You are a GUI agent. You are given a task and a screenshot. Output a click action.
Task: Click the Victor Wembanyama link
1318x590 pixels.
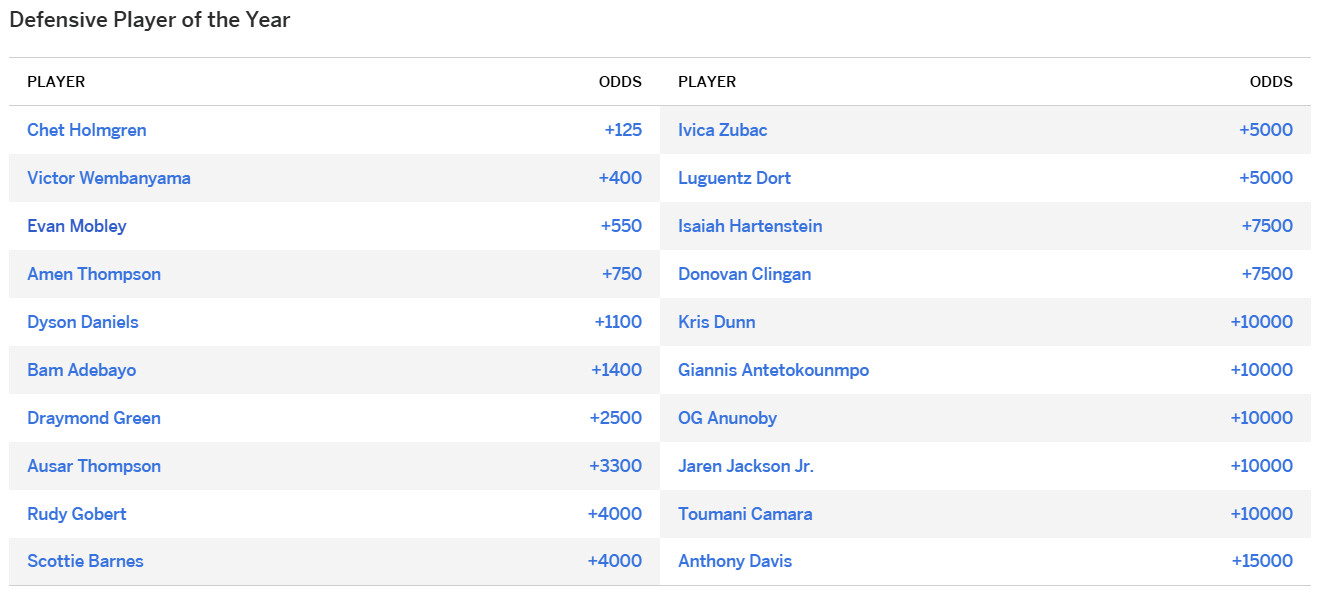109,178
